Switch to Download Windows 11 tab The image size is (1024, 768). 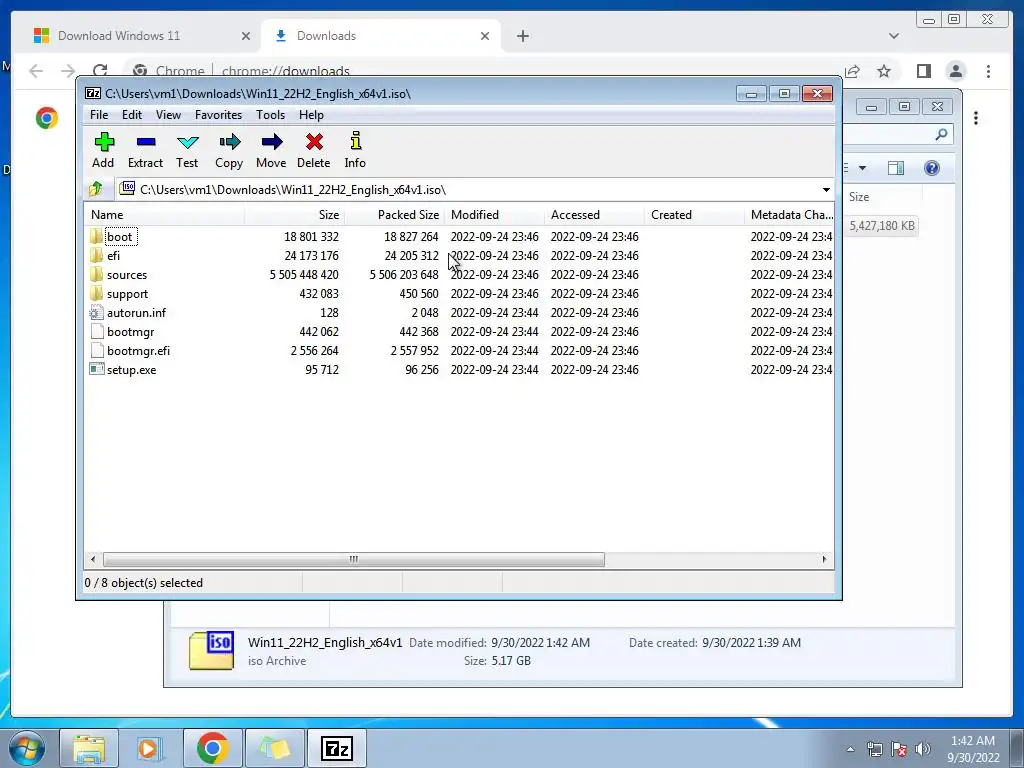140,36
